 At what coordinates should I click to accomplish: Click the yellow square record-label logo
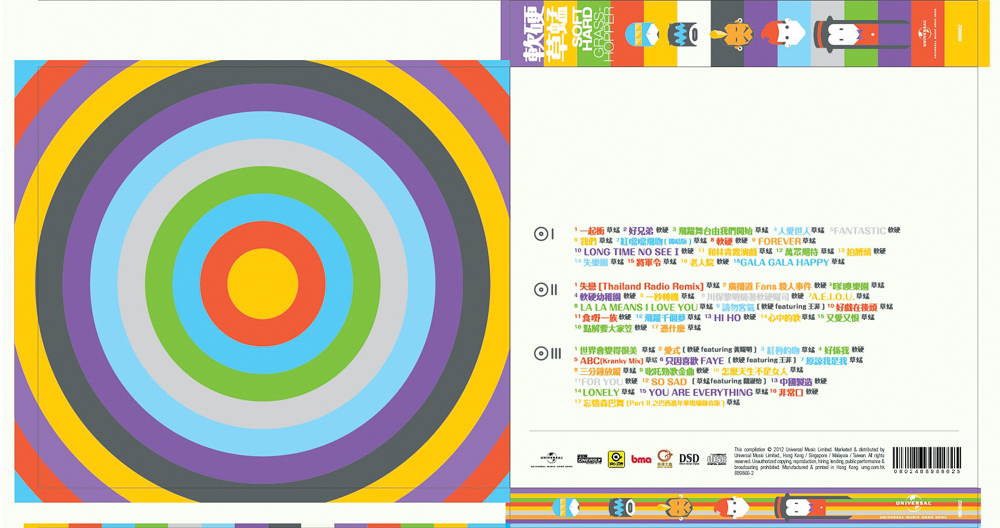[616, 459]
